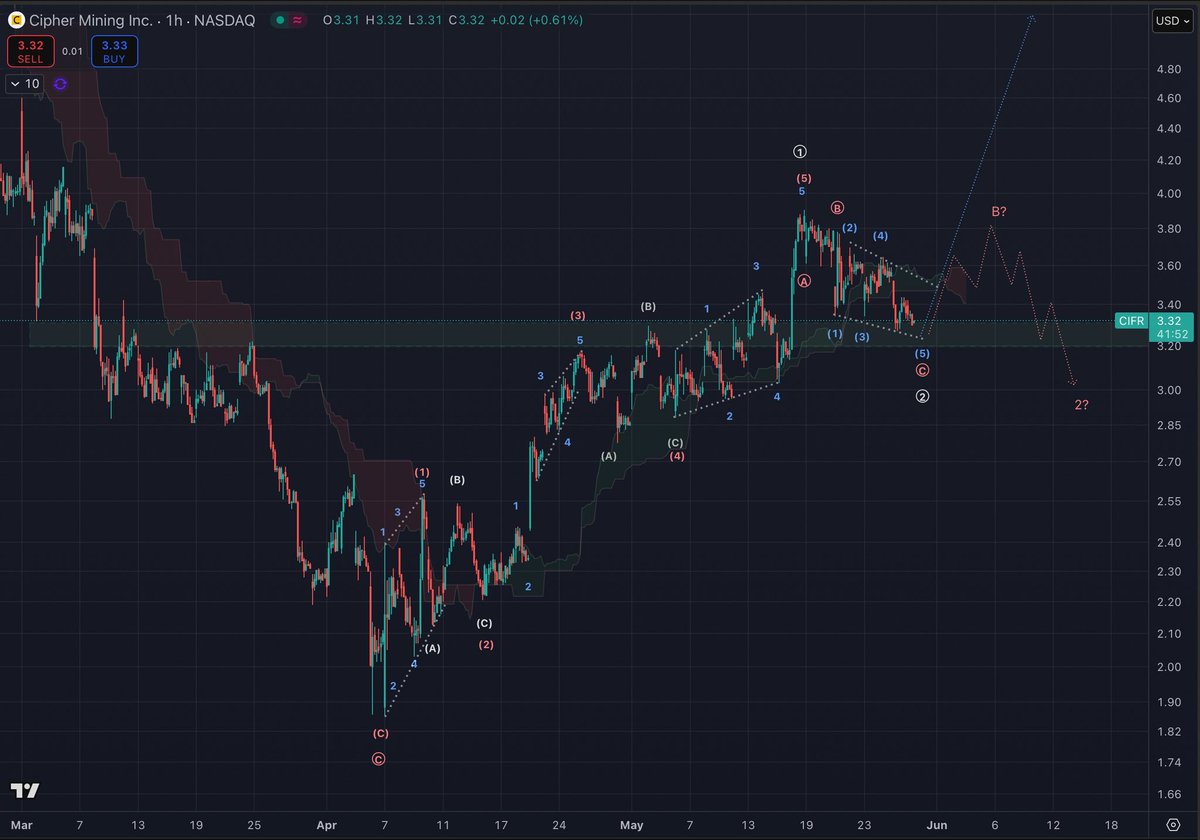Click the open value O3.31
This screenshot has width=1200, height=840.
click(339, 20)
